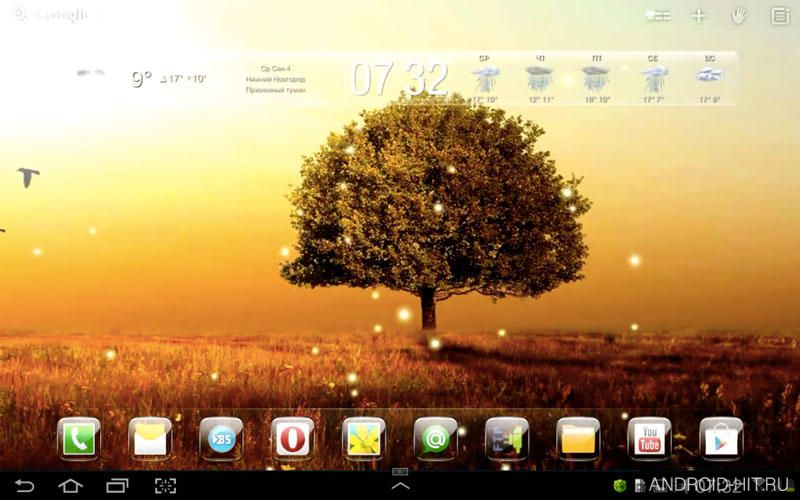Open the Gallery app with the yellow flower
The height and width of the screenshot is (500, 800).
pyautogui.click(x=364, y=439)
